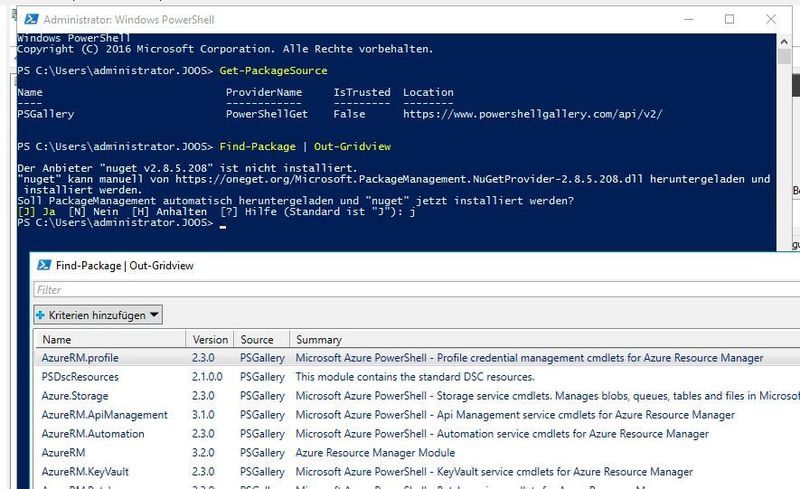The image size is (800, 489).
Task: Click the IsTrusted value False in console
Action: (x=349, y=114)
